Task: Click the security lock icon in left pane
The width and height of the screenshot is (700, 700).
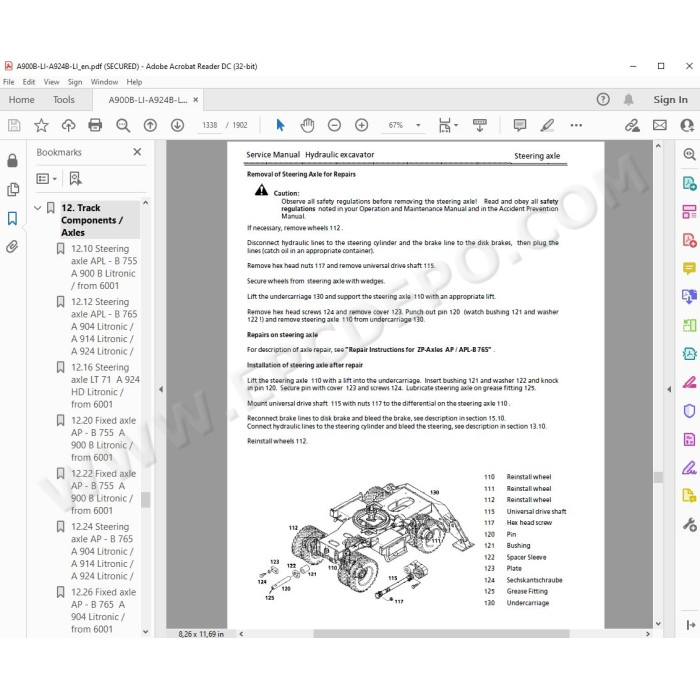Action: 12,160
